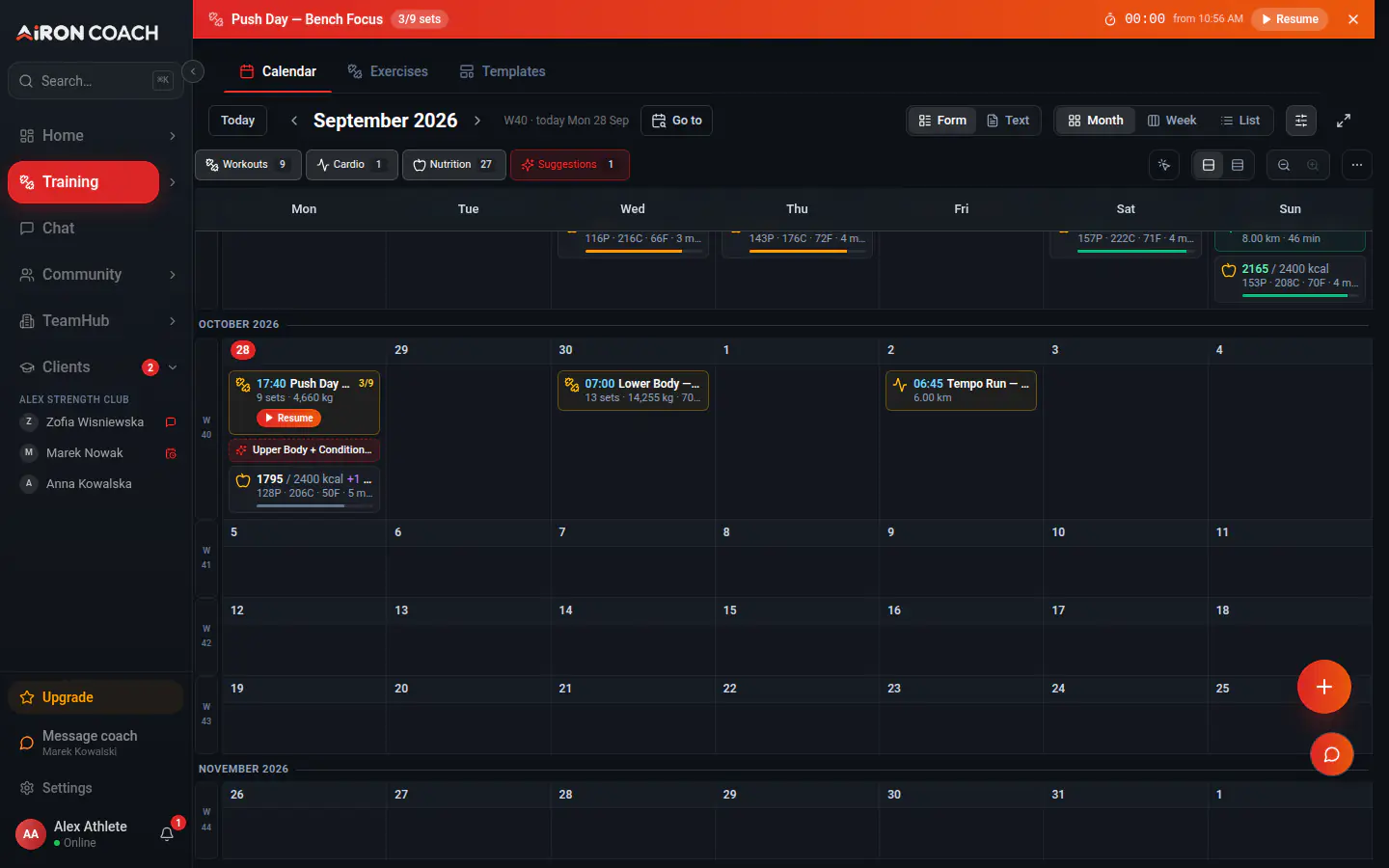Go to the previous month

(x=294, y=121)
